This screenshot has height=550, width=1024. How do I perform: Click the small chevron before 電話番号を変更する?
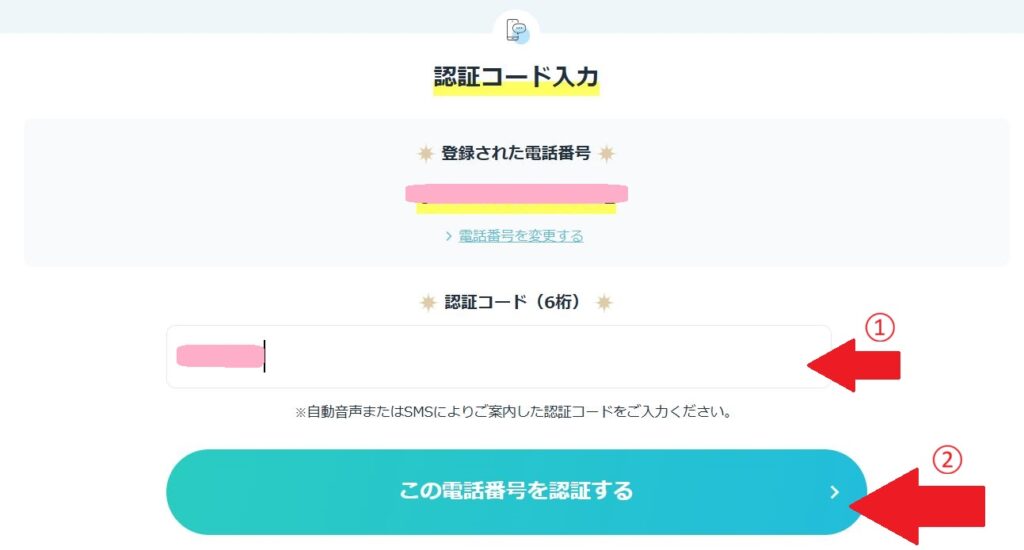click(x=449, y=237)
